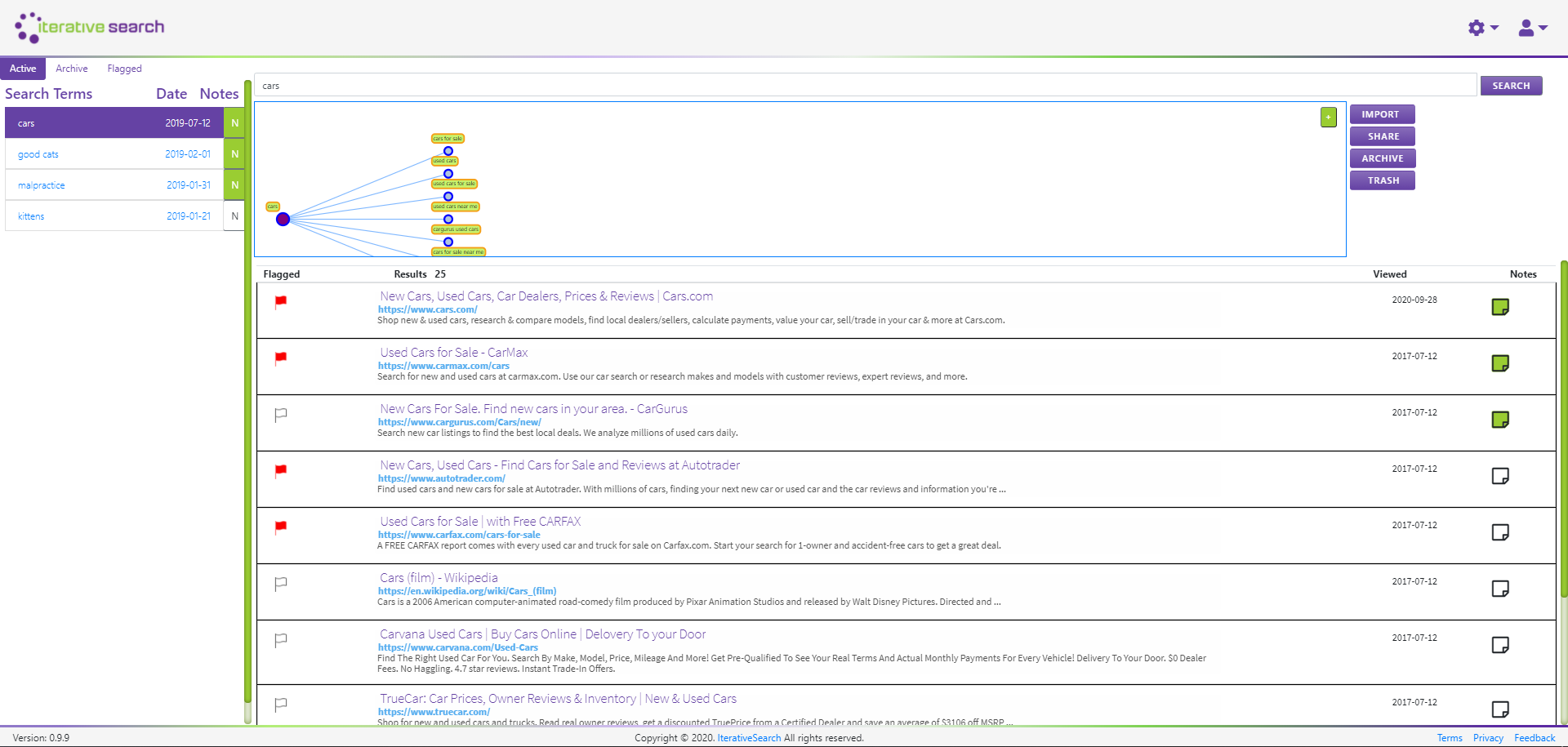Click the SEARCH button

pyautogui.click(x=1511, y=86)
